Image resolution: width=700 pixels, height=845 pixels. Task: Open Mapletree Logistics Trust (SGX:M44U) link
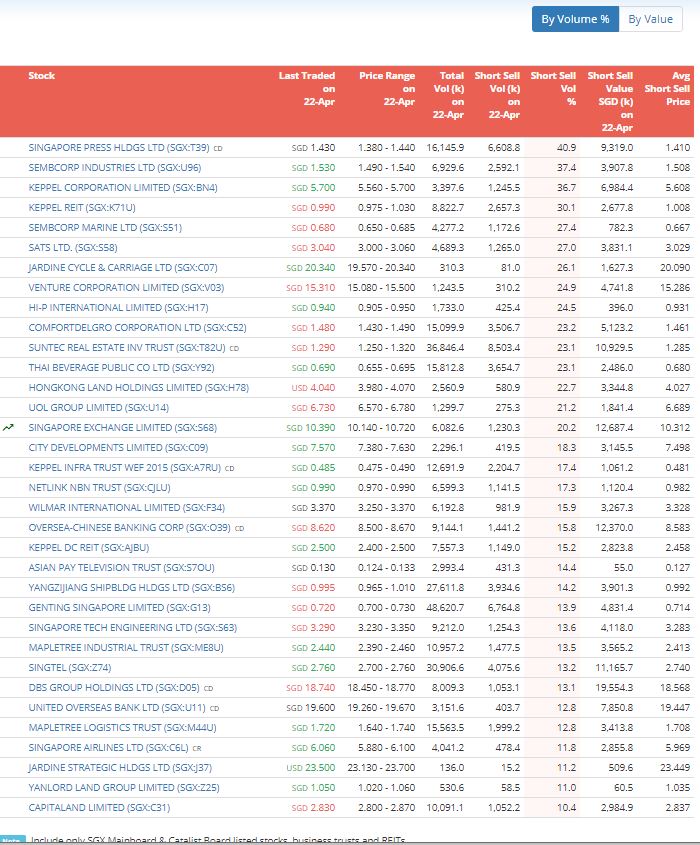coord(122,728)
